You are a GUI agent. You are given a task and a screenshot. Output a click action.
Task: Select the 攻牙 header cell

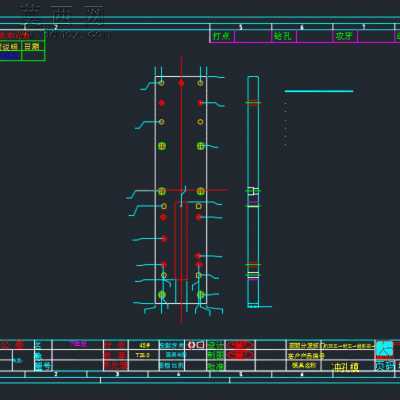[345, 36]
